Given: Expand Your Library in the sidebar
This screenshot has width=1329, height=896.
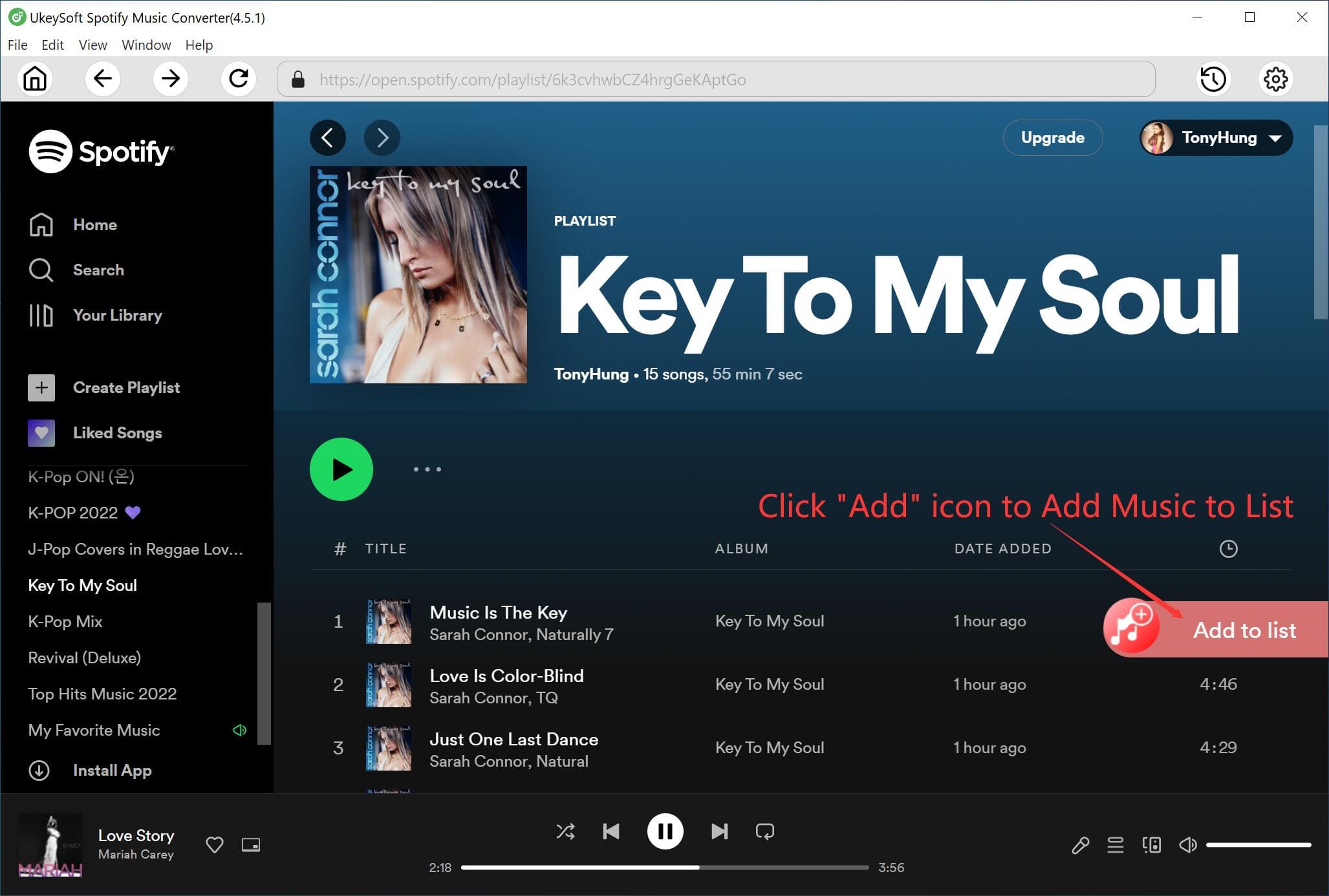Looking at the screenshot, I should 117,315.
